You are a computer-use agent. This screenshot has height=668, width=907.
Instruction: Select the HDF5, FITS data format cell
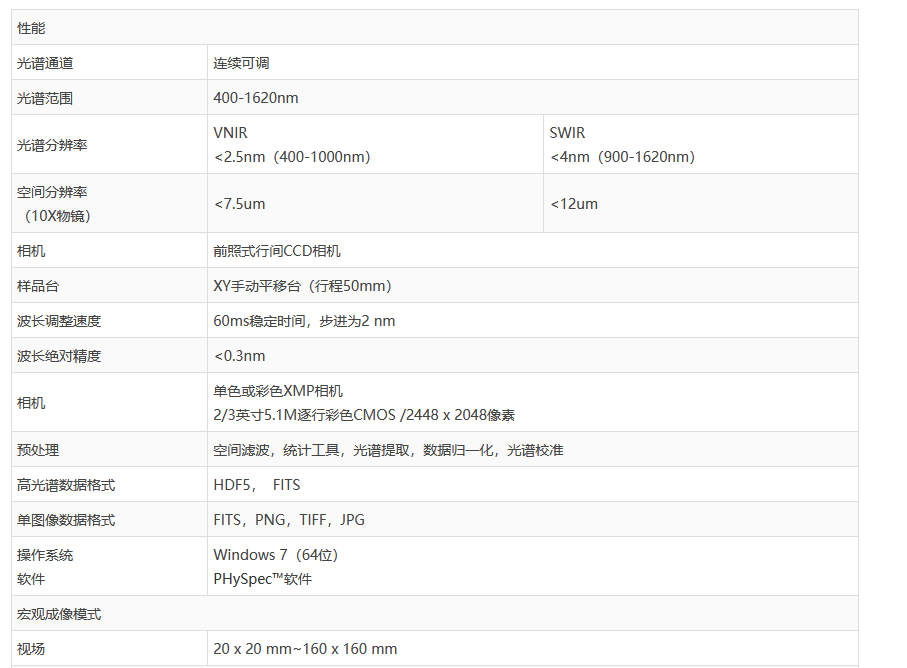(x=257, y=485)
